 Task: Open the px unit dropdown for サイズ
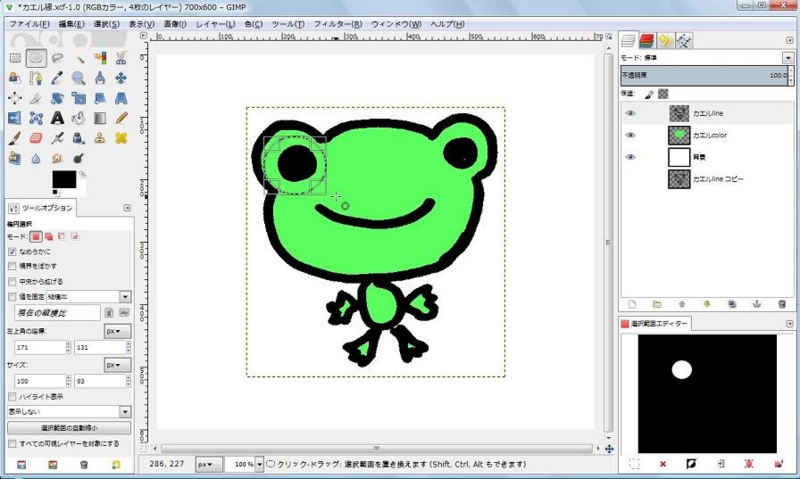click(117, 365)
